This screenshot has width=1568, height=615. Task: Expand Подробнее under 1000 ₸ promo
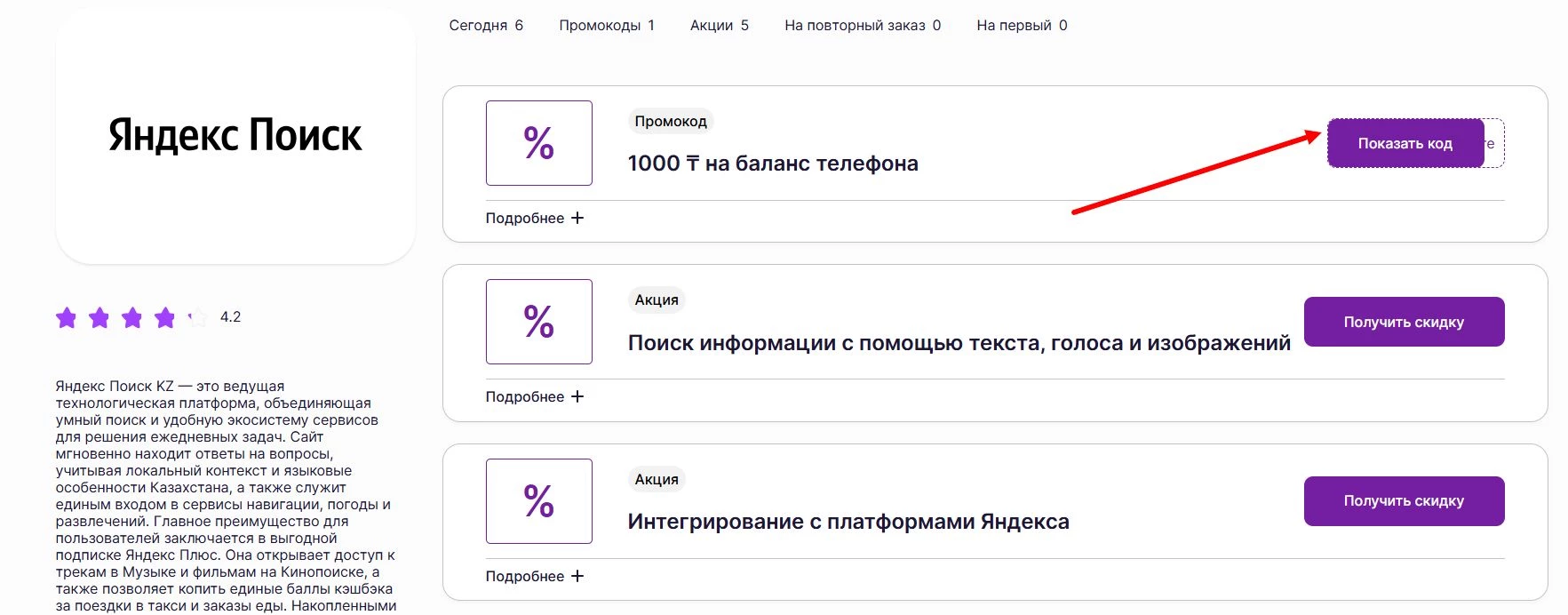tap(535, 219)
